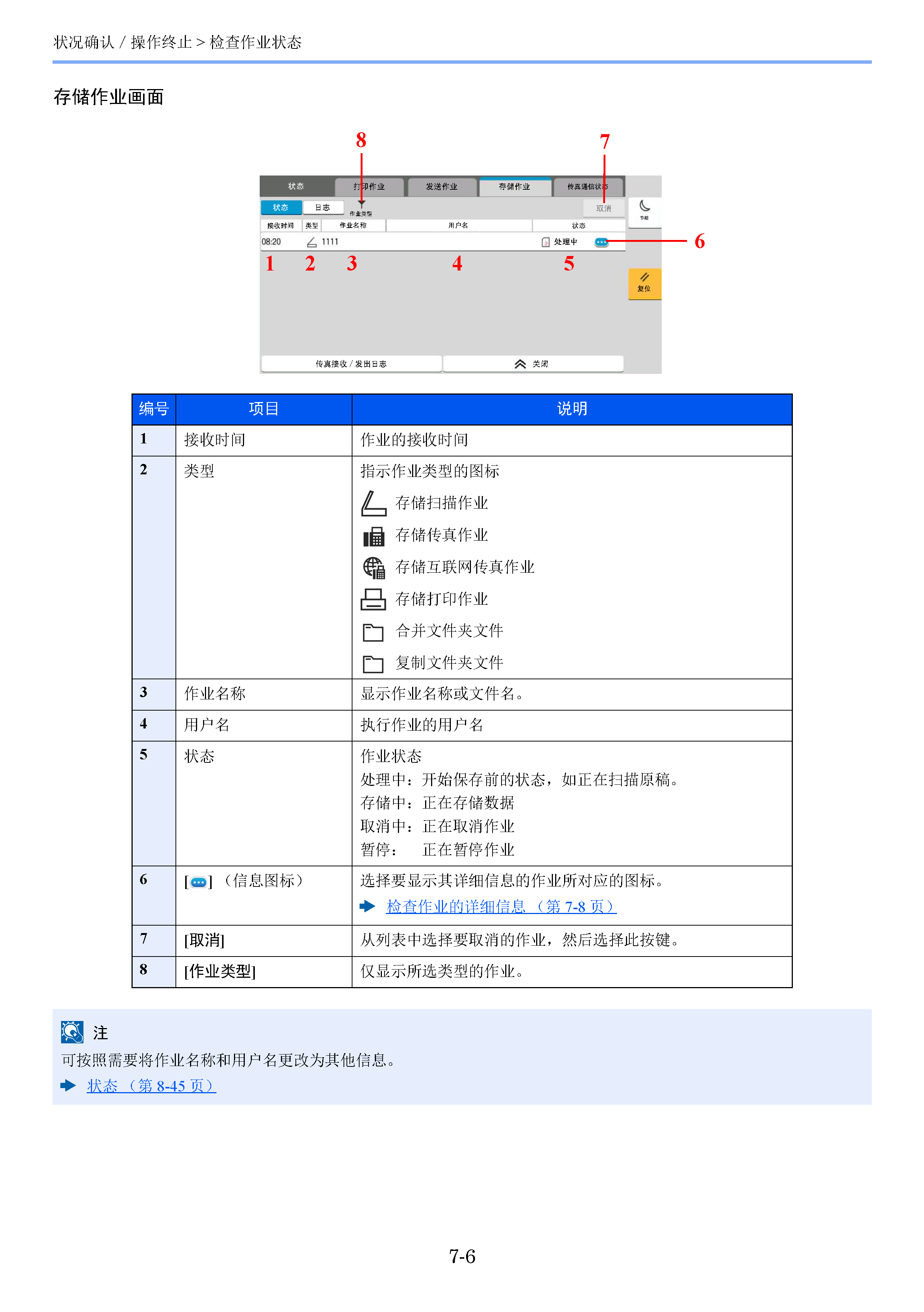This screenshot has height=1312, width=924.
Task: Select job name 1111 in the list
Action: 330,242
